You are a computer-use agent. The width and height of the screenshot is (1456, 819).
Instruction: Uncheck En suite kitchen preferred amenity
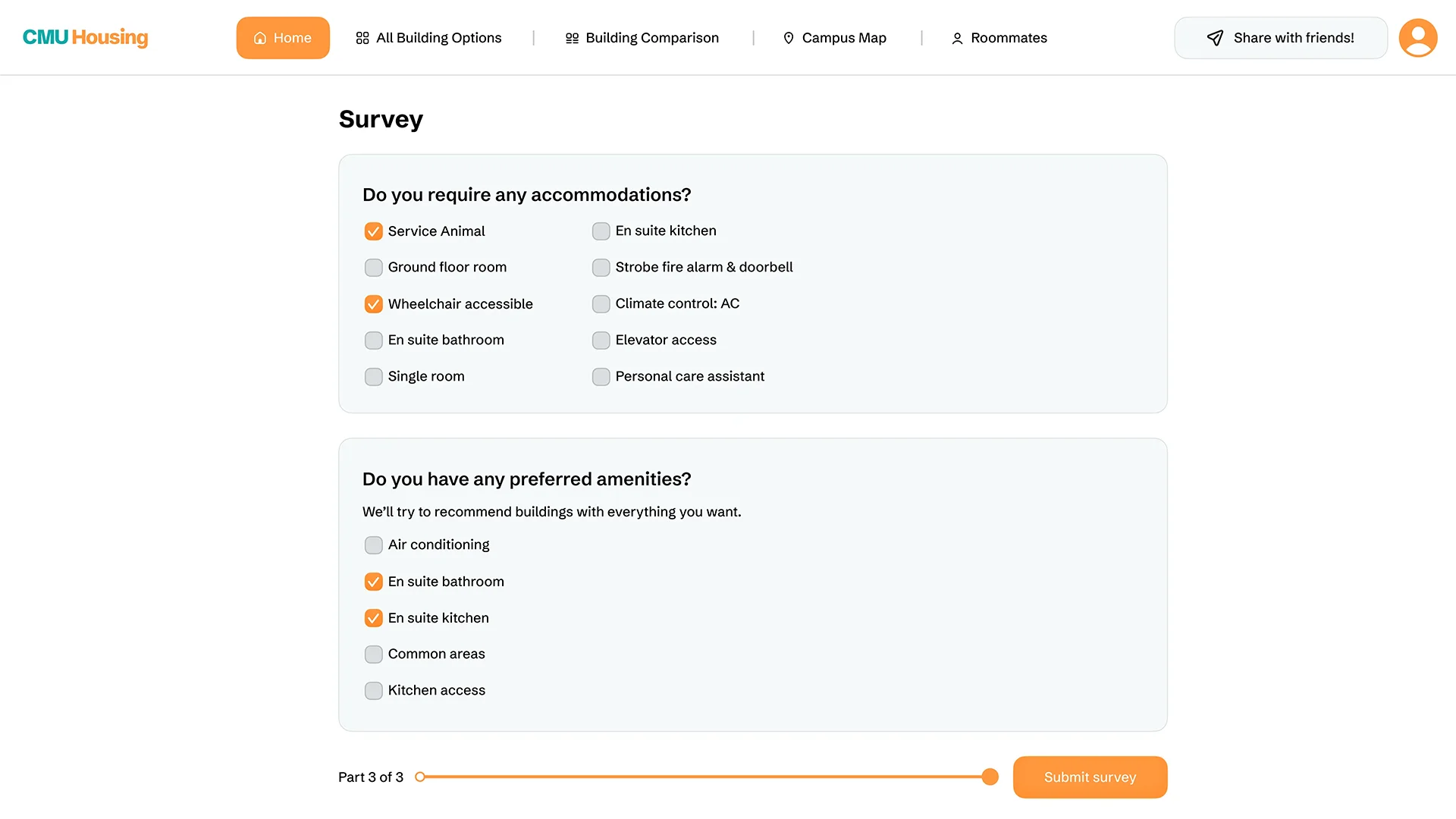(373, 618)
